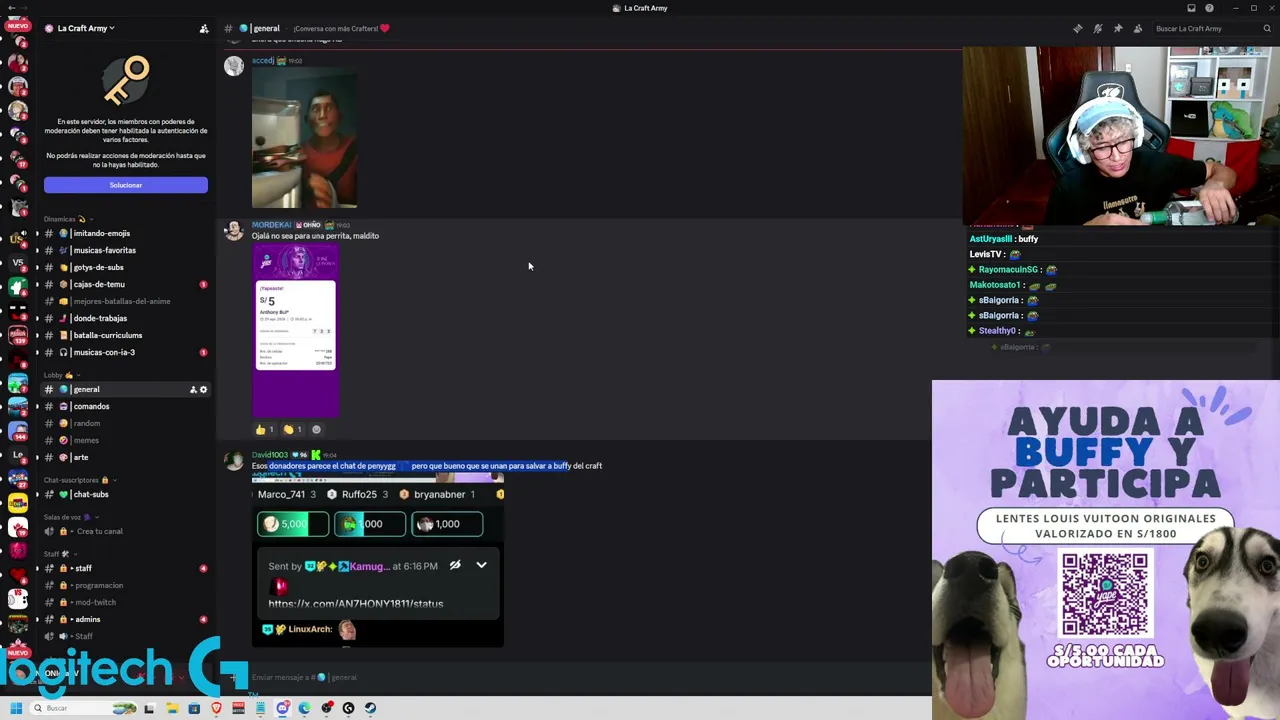Click the Solucionar button
Screen dimensions: 1280x720
tap(126, 185)
